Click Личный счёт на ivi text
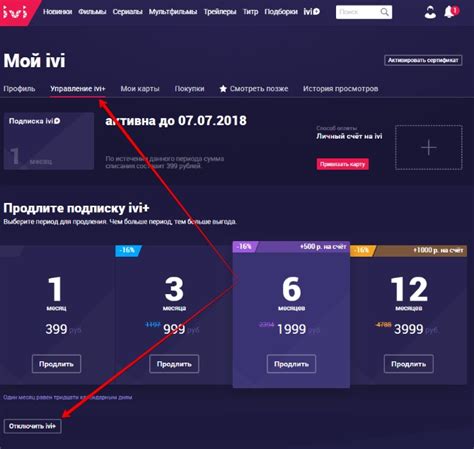 click(349, 136)
